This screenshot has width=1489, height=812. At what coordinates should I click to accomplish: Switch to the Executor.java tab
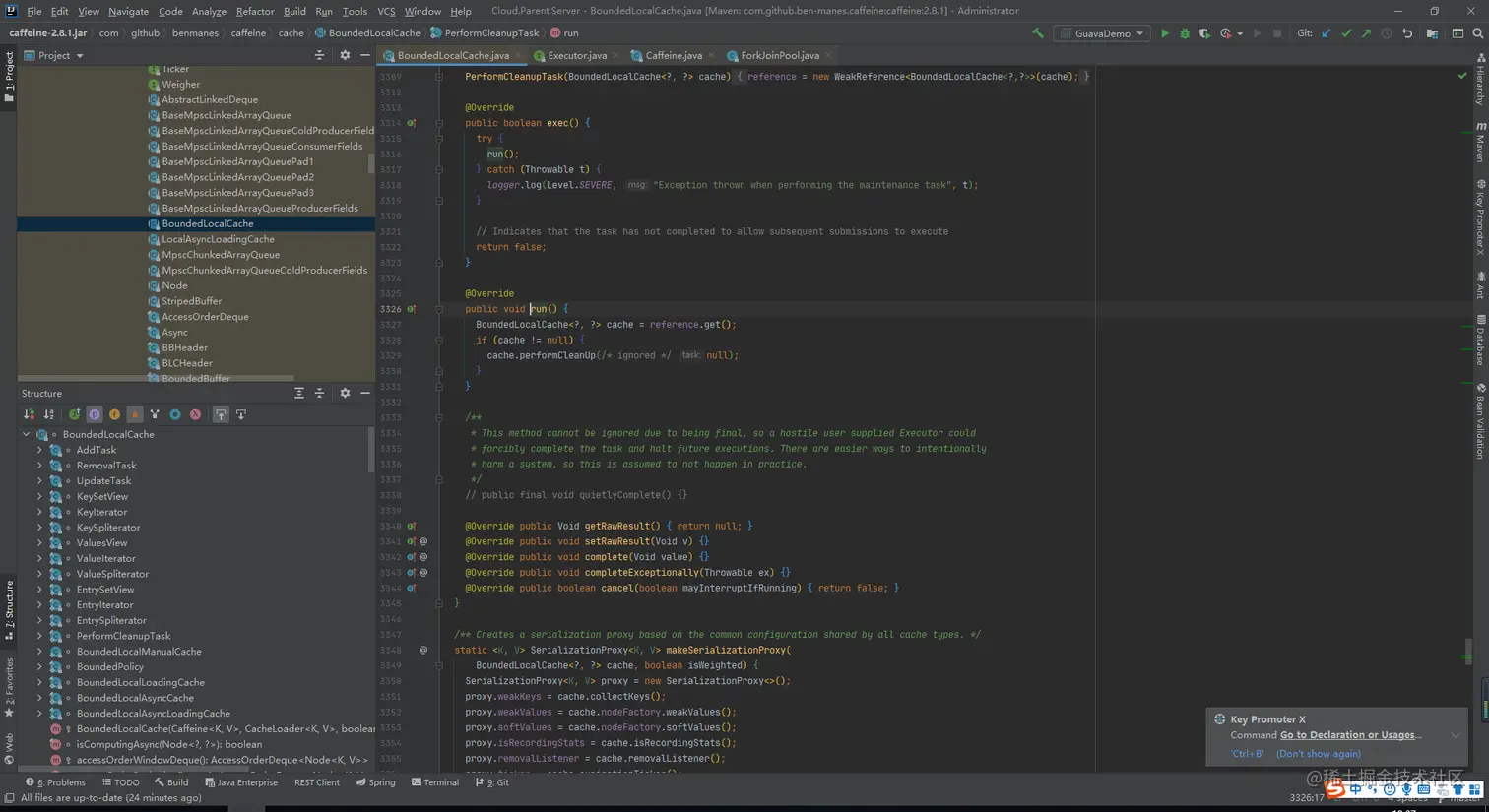[576, 55]
